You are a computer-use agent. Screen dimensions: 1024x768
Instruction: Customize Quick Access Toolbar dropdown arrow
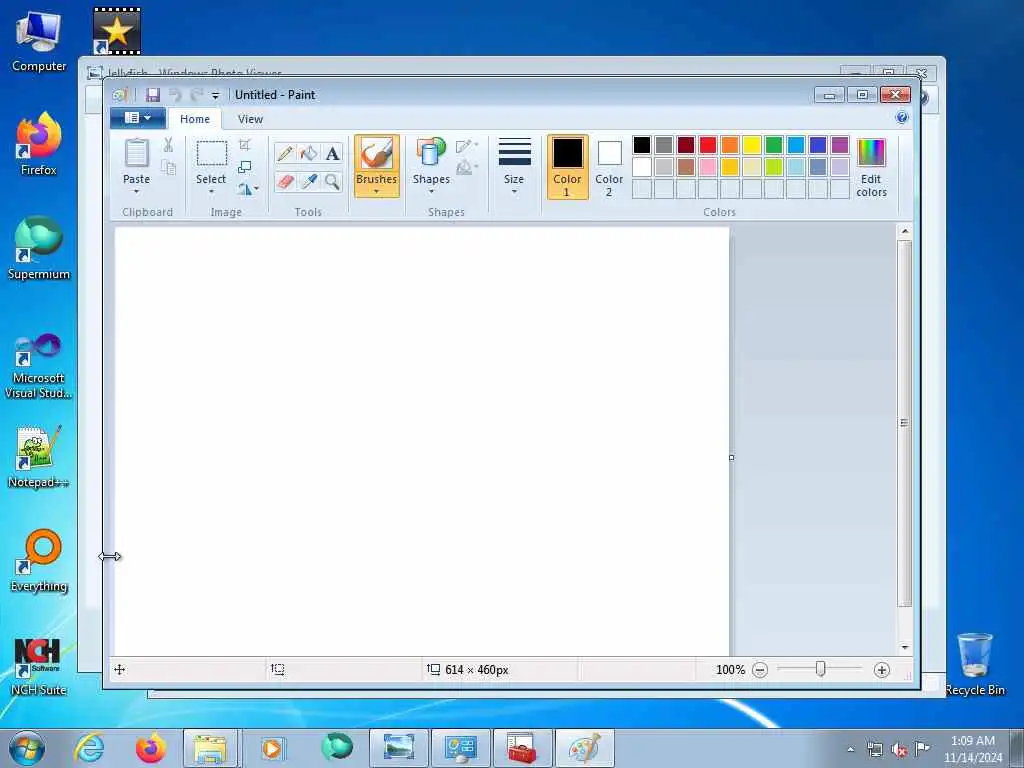pos(216,95)
